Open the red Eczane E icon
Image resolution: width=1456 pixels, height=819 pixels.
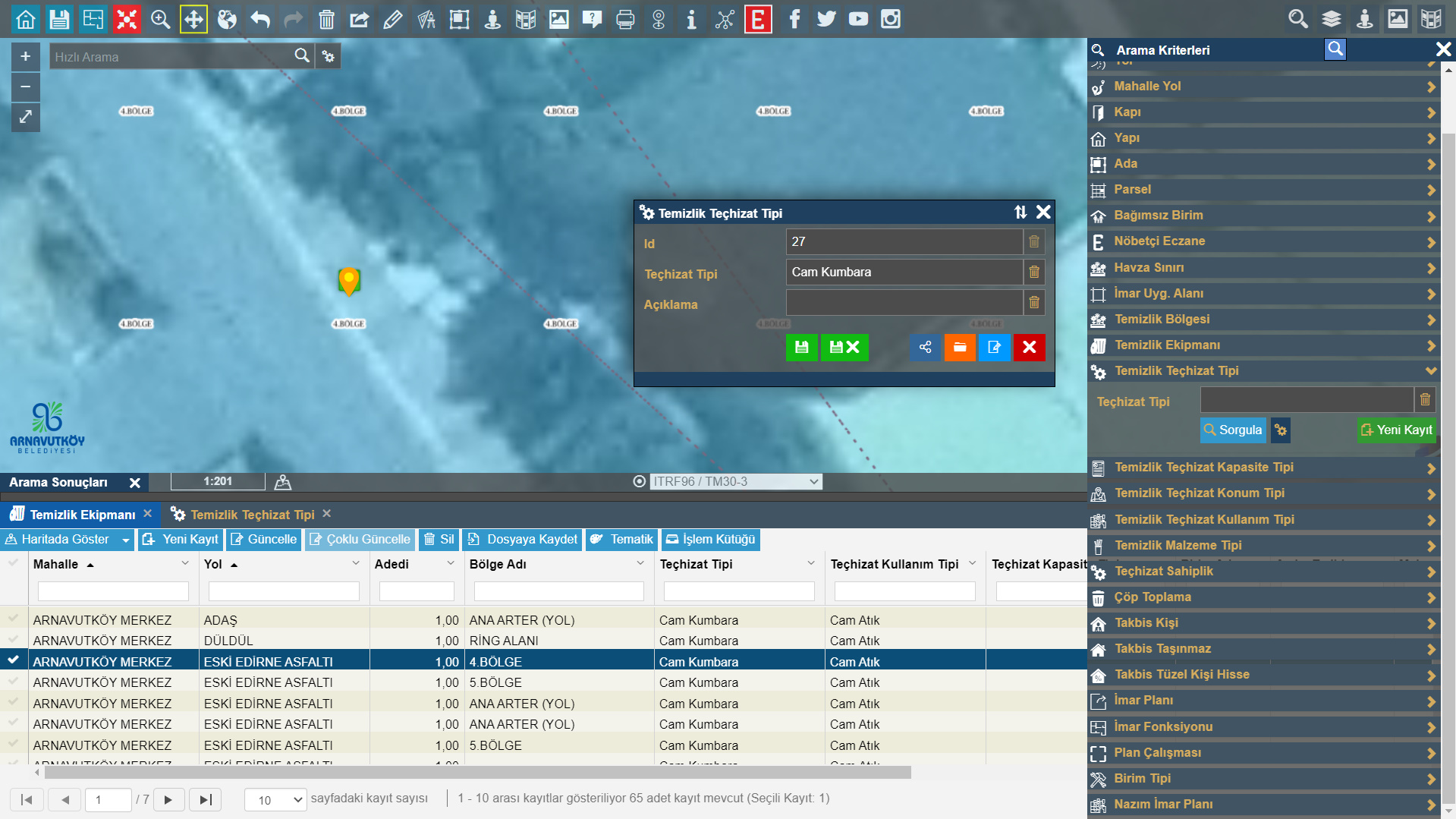[x=757, y=19]
